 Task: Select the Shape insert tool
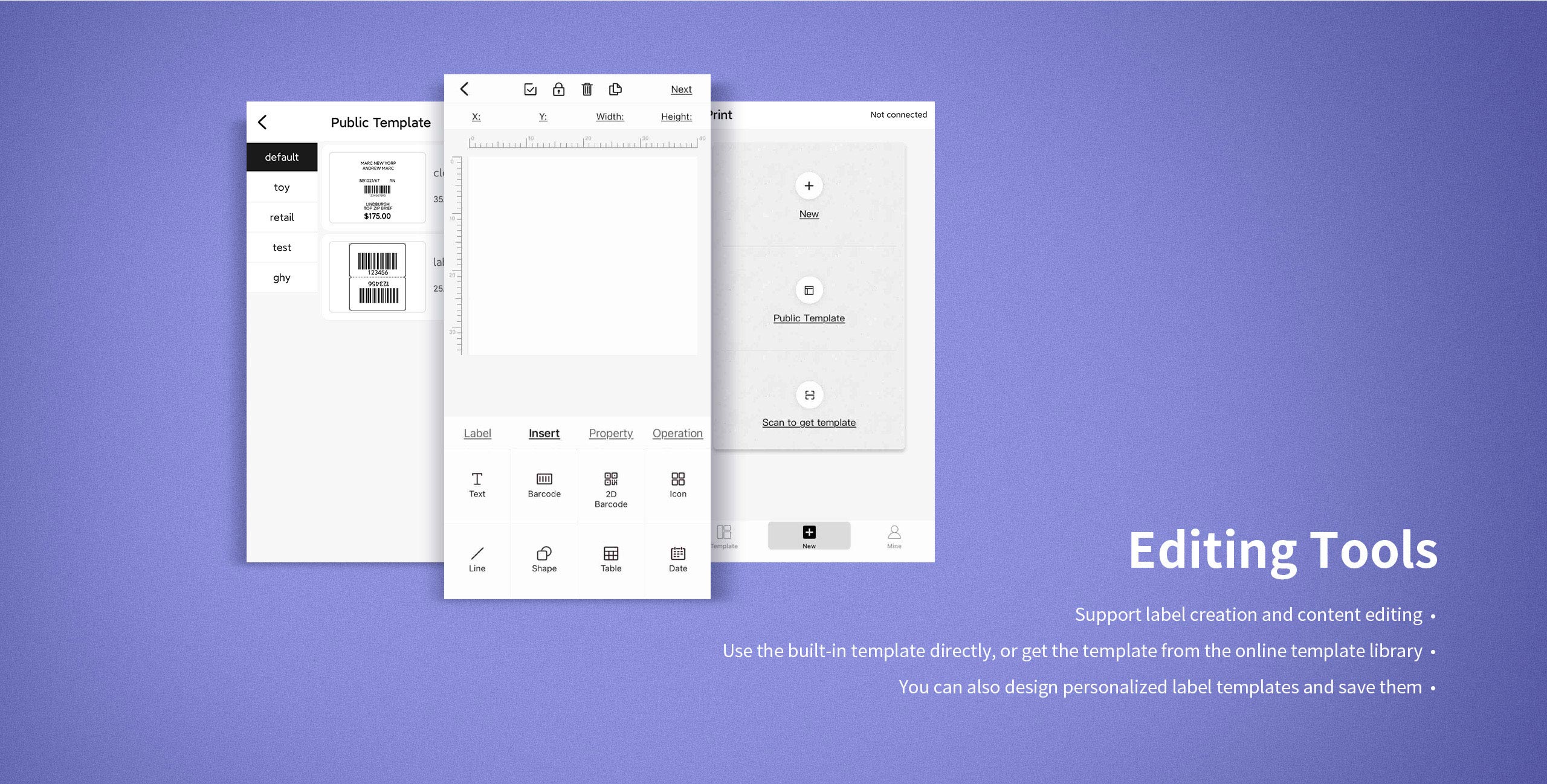point(543,558)
